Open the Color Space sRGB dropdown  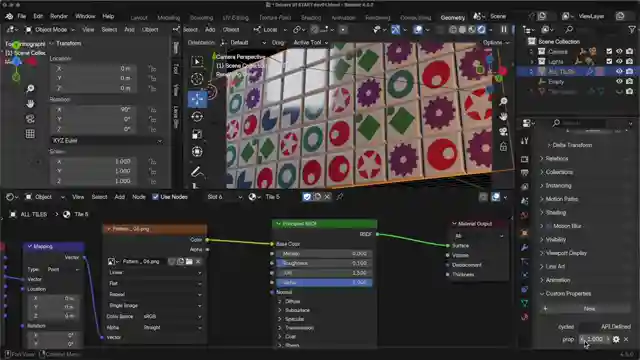pos(172,316)
